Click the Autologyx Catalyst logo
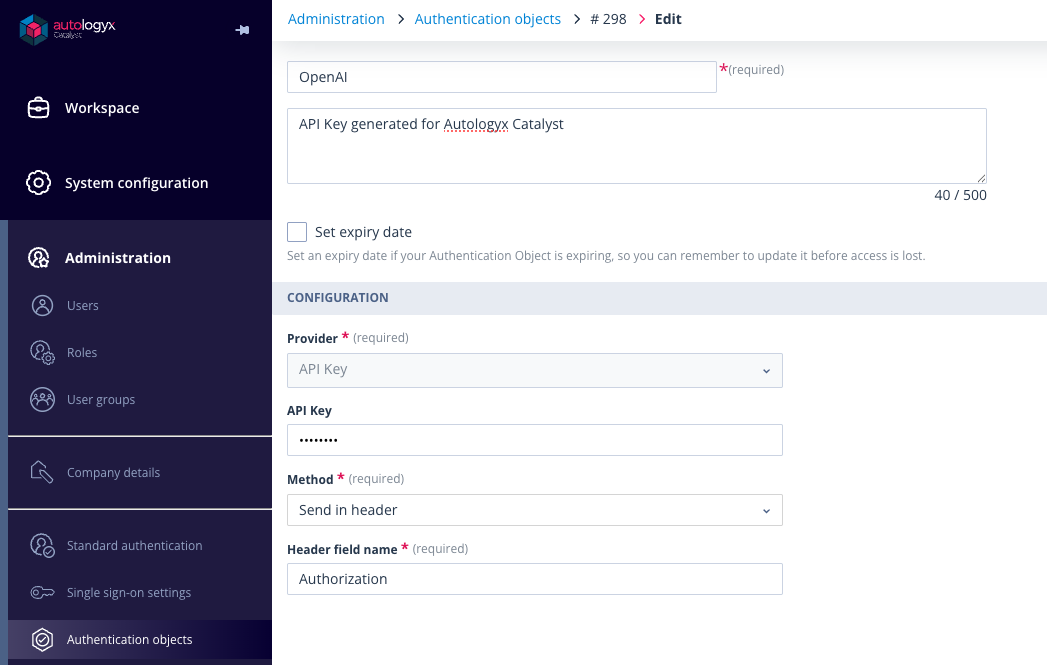Viewport: 1047px width, 665px height. tap(67, 29)
